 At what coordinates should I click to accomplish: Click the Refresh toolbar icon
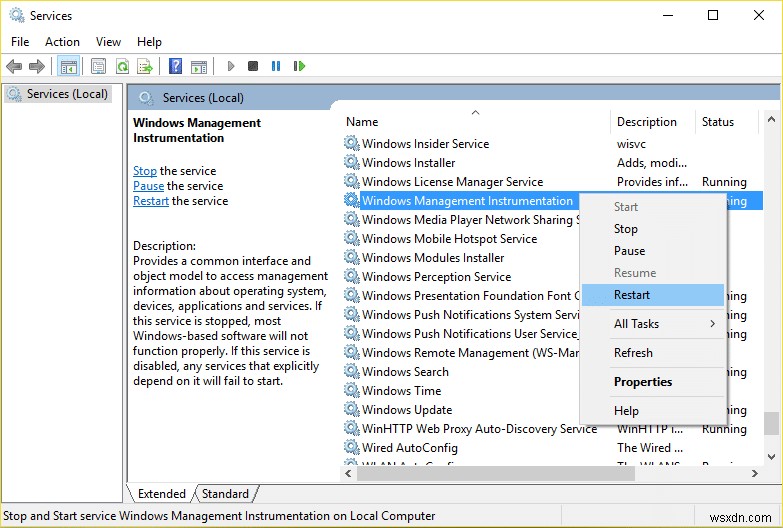122,66
